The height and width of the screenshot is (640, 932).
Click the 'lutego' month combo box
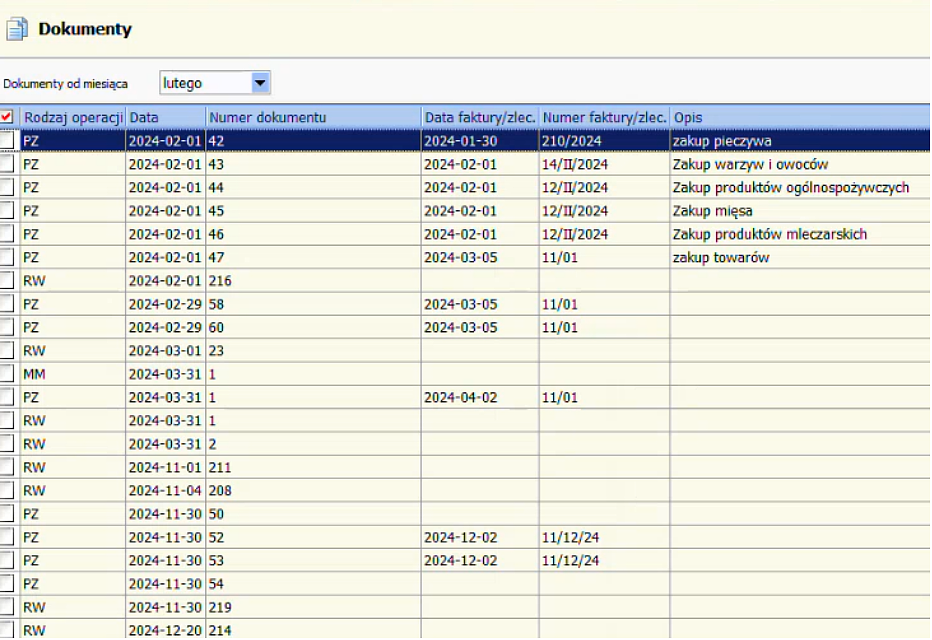[204, 83]
